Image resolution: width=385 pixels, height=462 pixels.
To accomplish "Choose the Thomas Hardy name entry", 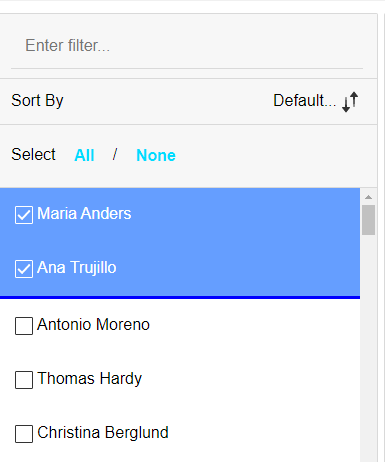I will point(89,379).
